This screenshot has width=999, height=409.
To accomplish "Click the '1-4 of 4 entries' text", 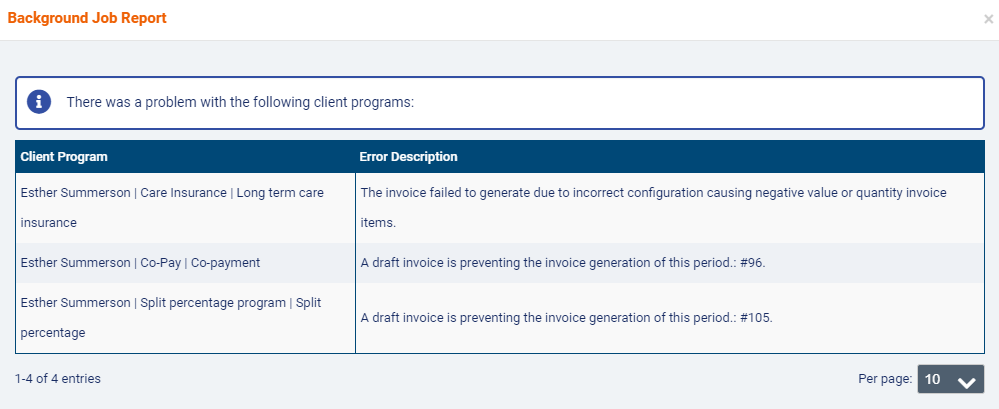I will click(x=58, y=379).
